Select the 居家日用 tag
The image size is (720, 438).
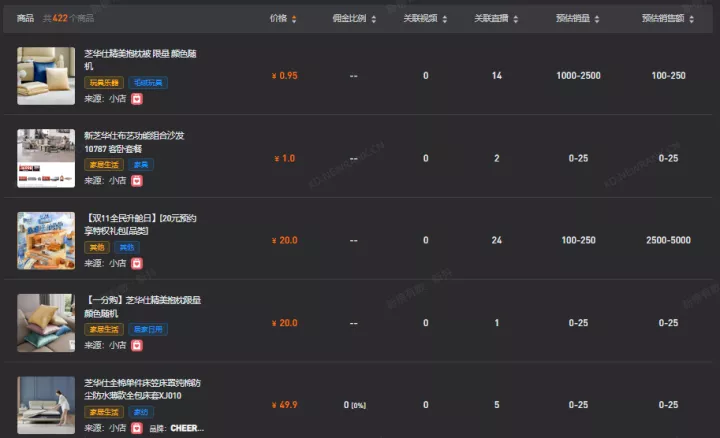[x=148, y=329]
